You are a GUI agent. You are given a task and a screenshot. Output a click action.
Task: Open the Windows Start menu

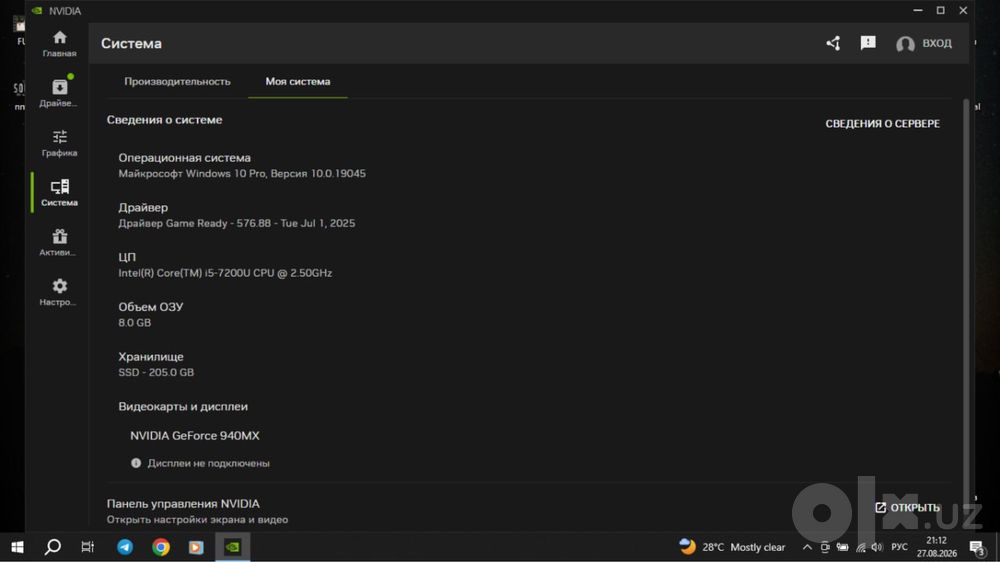click(17, 547)
